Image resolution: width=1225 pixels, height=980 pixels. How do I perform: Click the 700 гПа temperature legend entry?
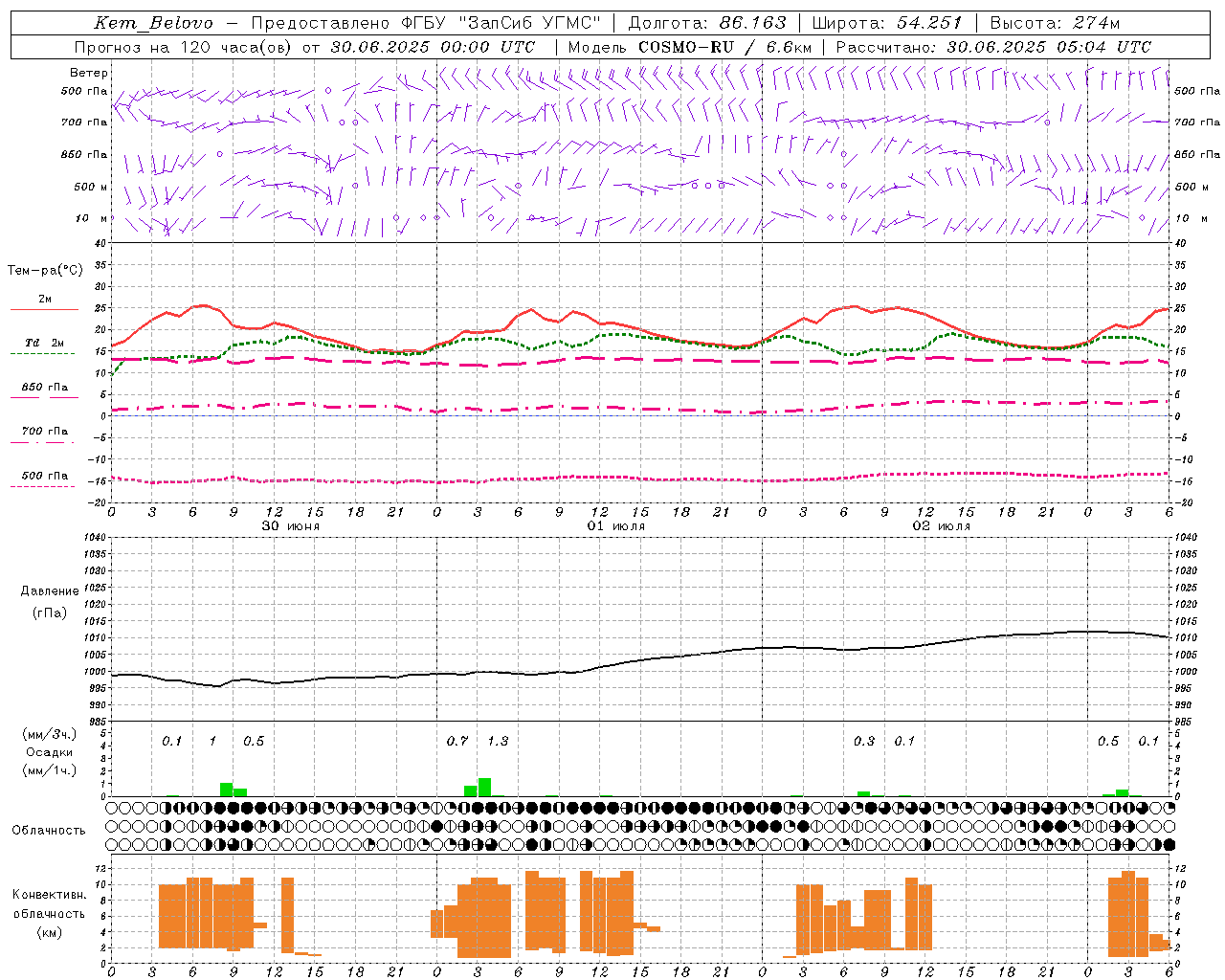(44, 432)
